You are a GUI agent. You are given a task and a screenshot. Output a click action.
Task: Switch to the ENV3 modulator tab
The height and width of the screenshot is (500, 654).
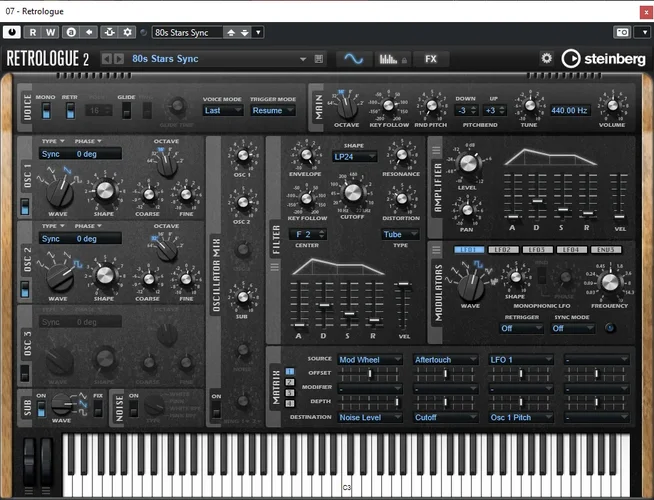(x=606, y=249)
